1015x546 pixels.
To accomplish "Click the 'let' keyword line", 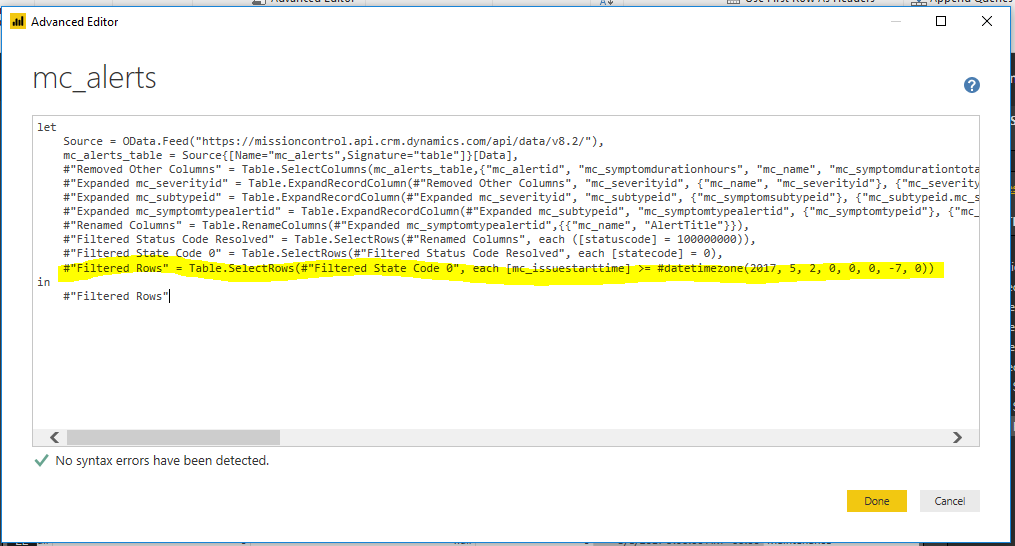I will (47, 127).
